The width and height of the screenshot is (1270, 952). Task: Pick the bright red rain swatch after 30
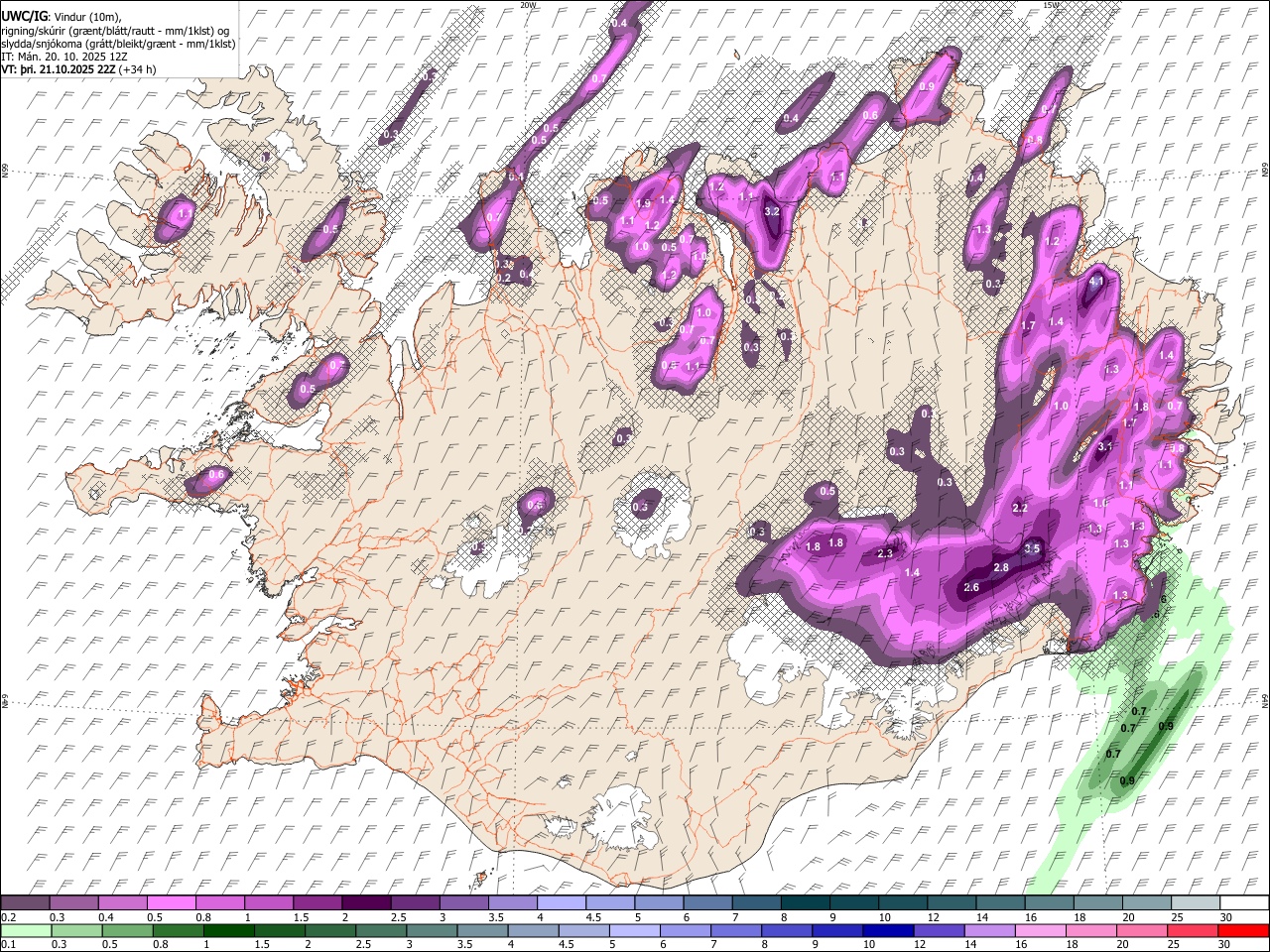(1242, 931)
